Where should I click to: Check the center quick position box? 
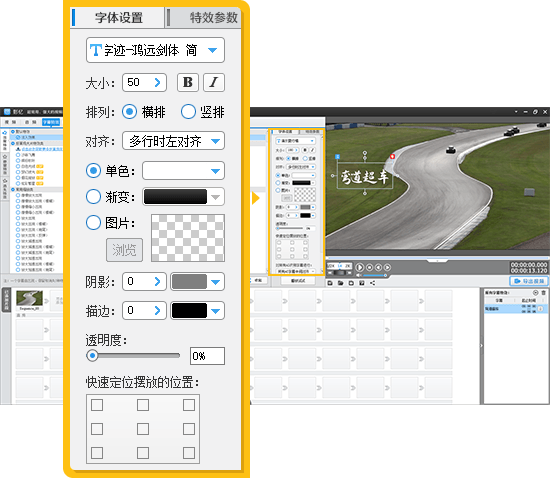(143, 429)
